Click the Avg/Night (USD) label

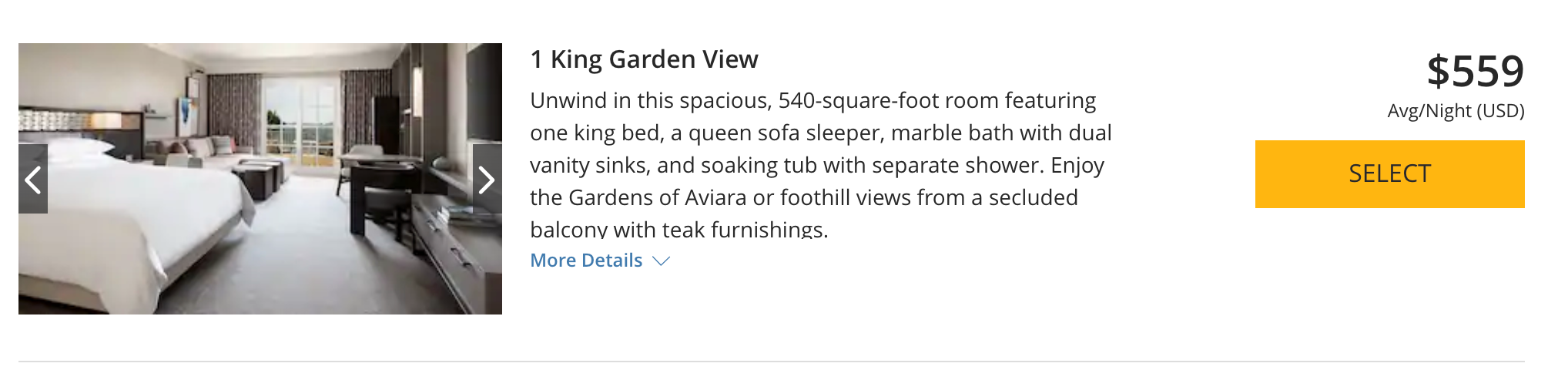click(x=1455, y=111)
